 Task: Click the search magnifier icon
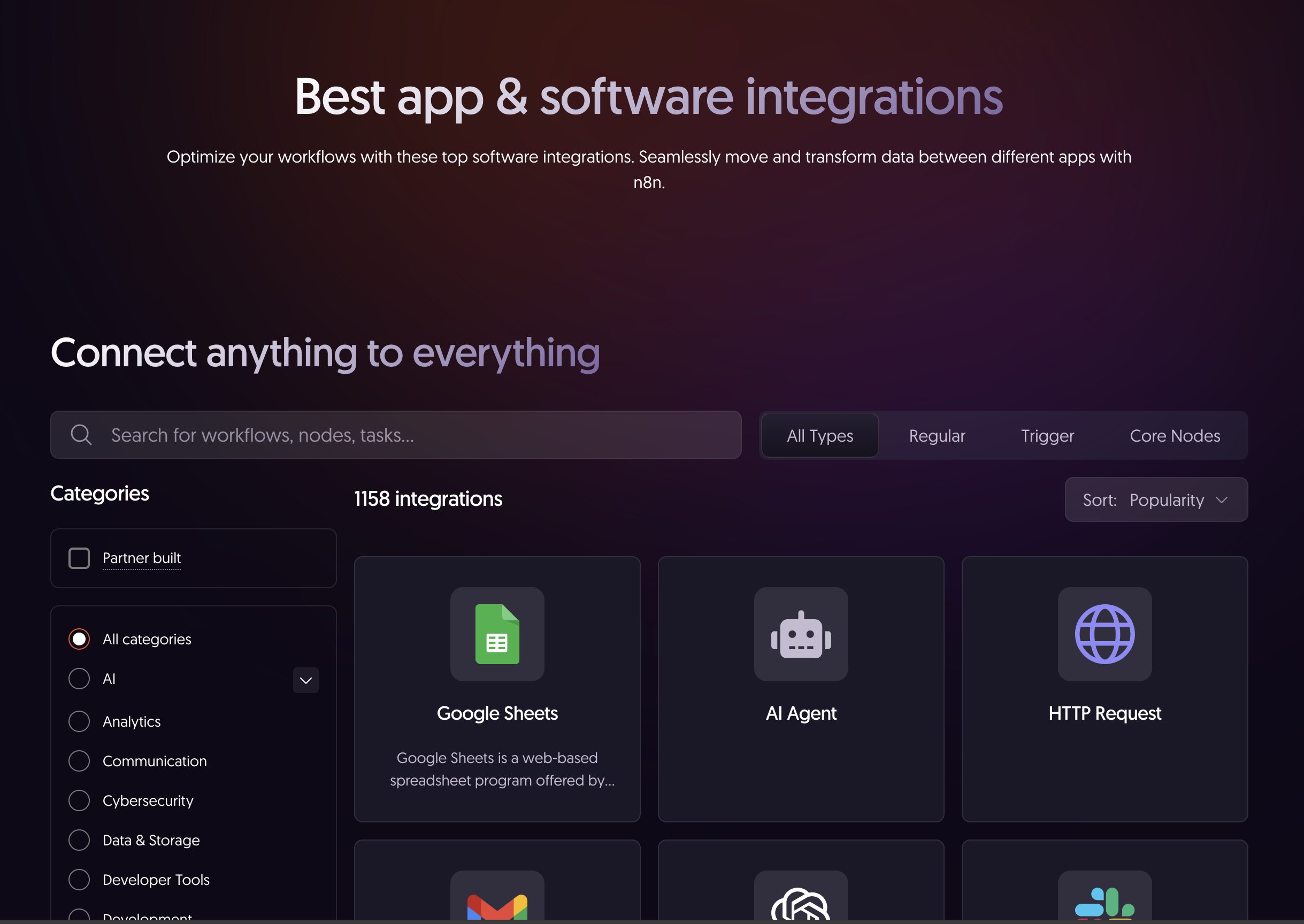81,435
